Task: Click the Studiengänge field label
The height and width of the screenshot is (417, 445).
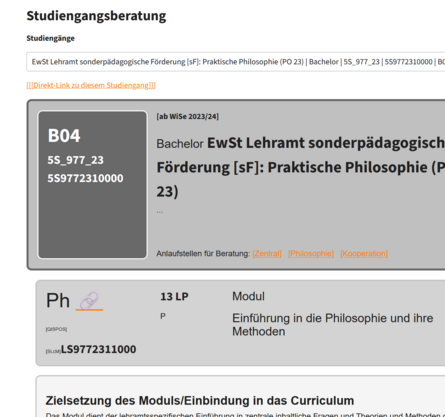Action: (51, 38)
